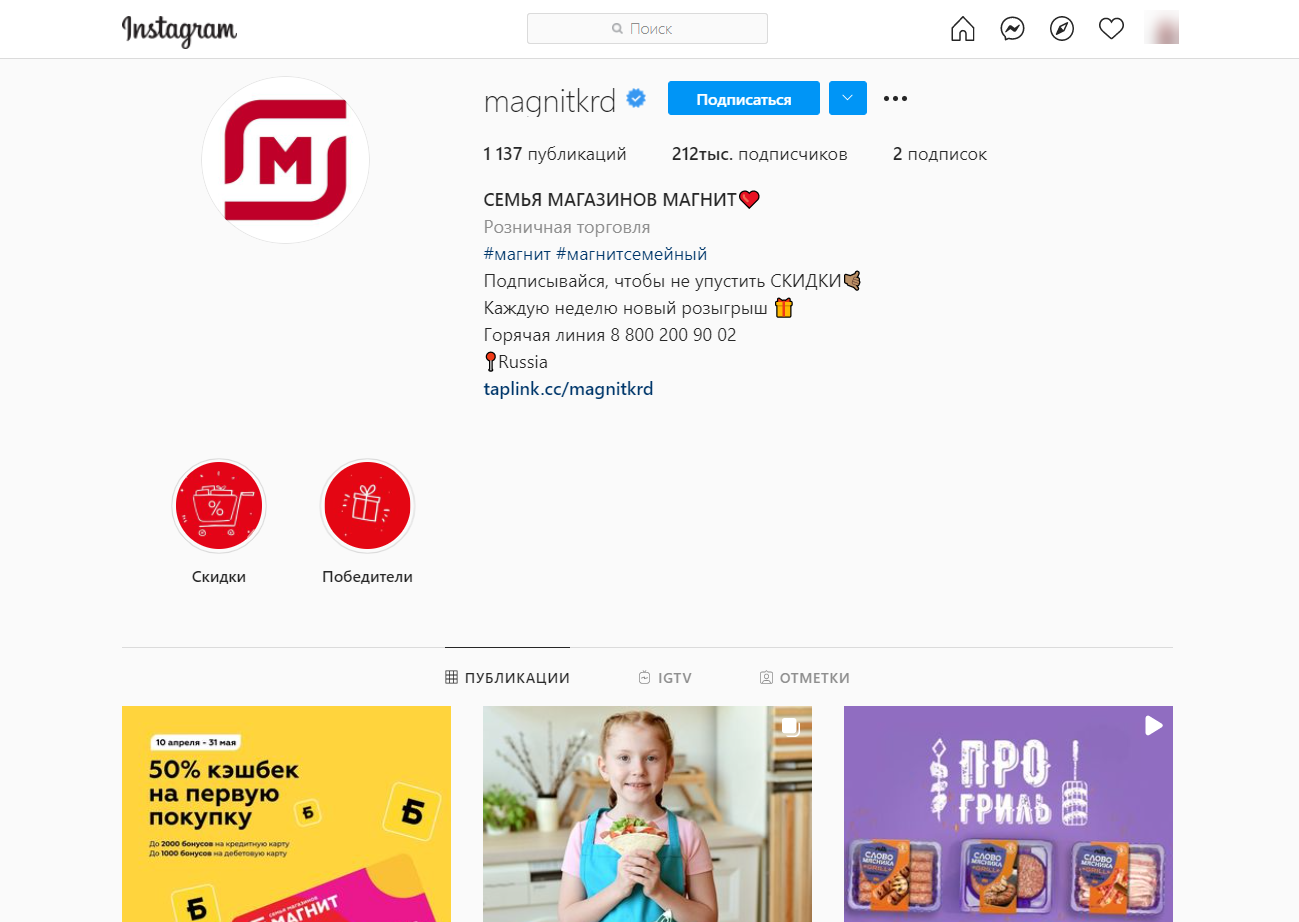Expand suggested accounts dropdown arrow
The image size is (1299, 922).
(x=848, y=98)
